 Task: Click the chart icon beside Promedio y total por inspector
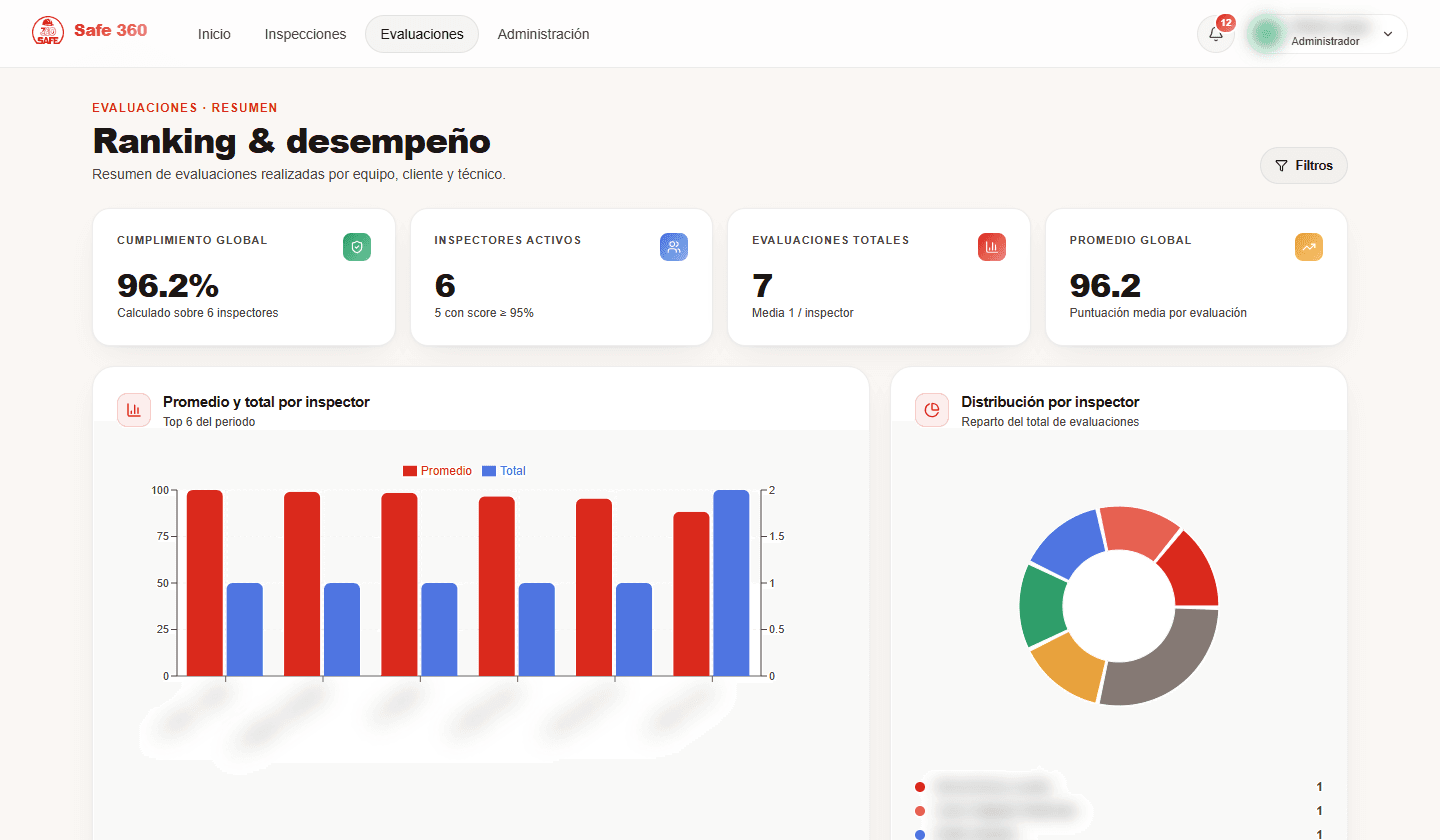[134, 410]
